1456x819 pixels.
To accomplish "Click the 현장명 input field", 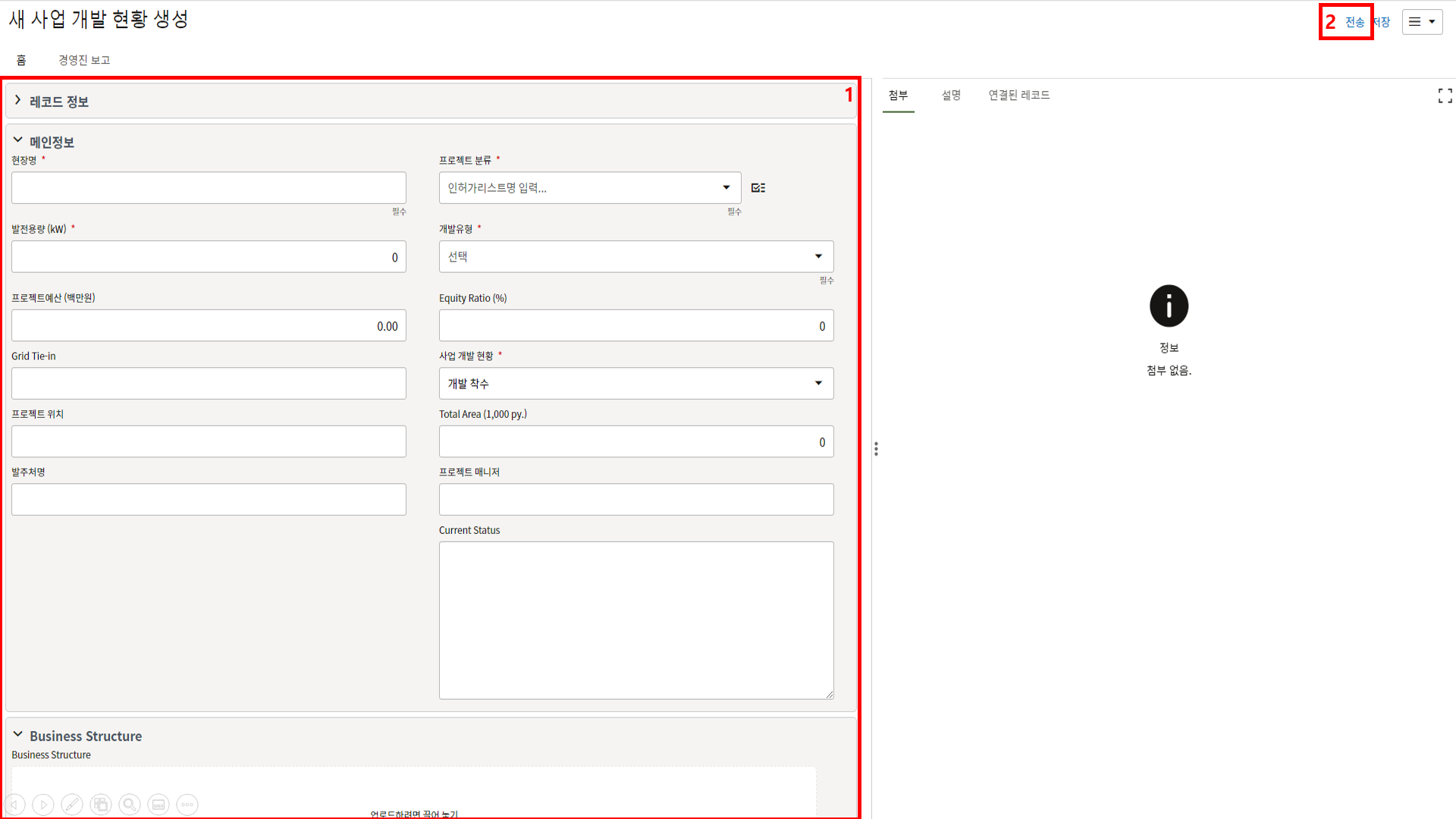I will coord(209,188).
